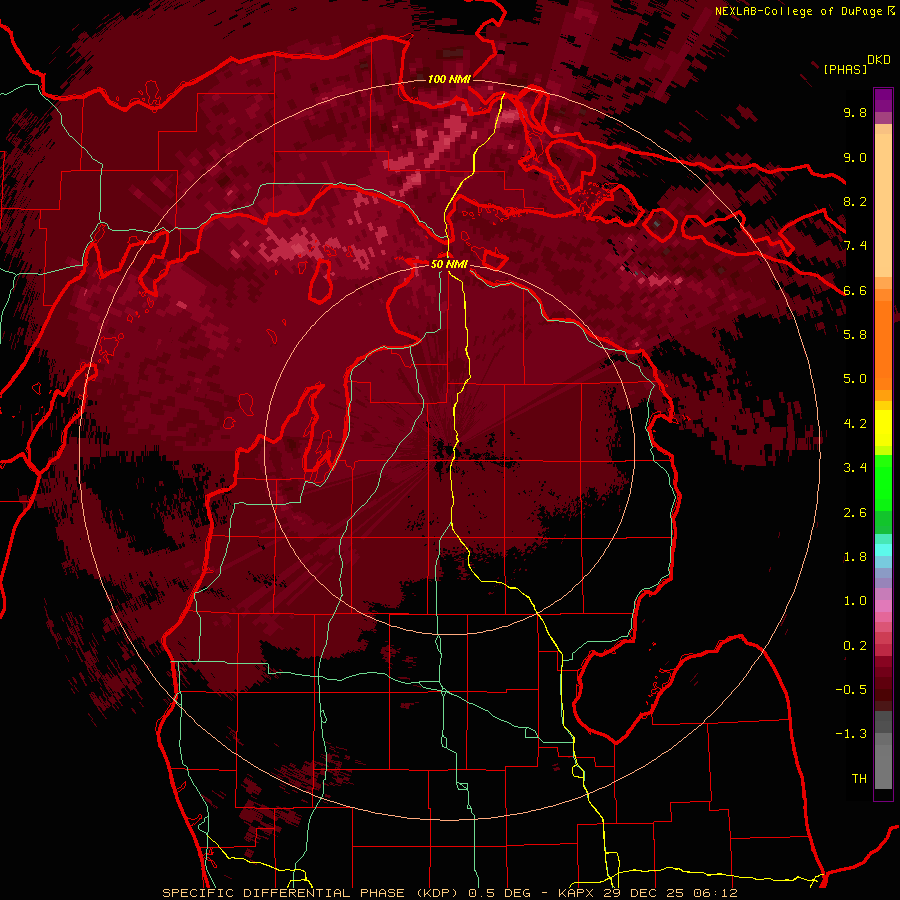The height and width of the screenshot is (900, 900).
Task: Click the 6.6 value on the color scale
Action: click(x=855, y=290)
